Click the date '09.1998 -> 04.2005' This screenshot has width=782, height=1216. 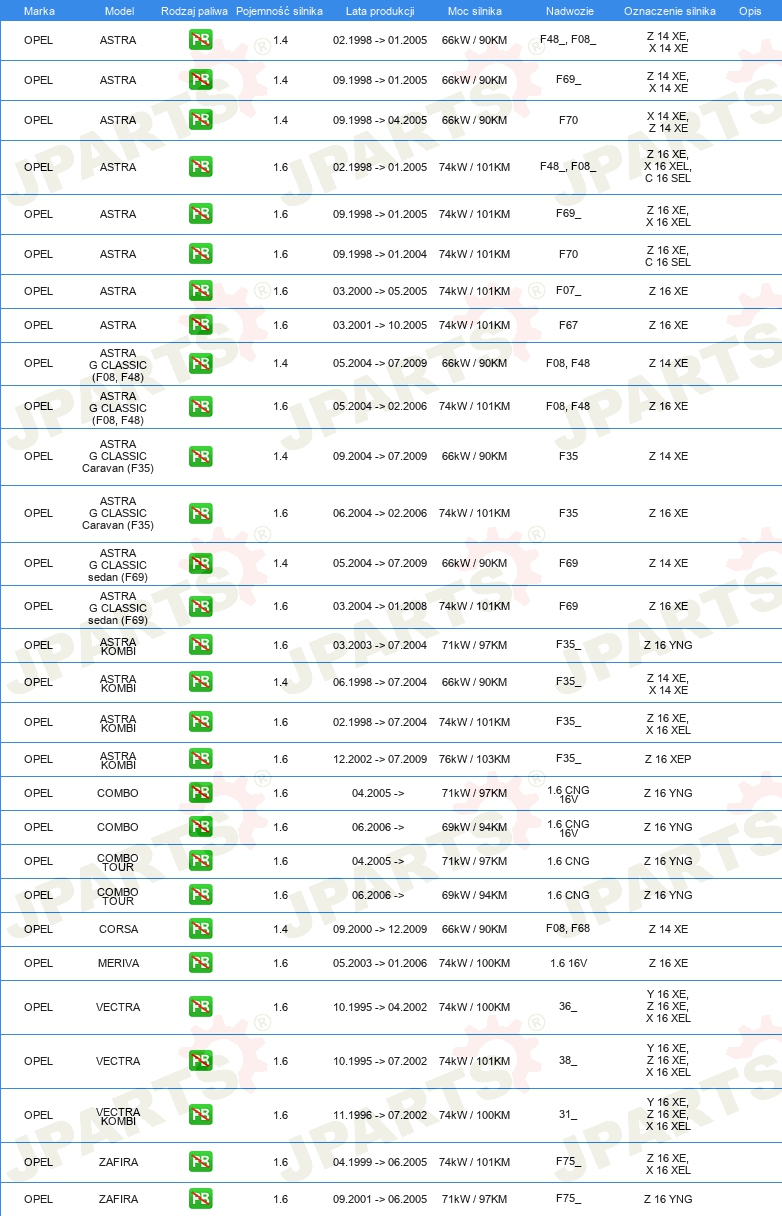point(380,120)
